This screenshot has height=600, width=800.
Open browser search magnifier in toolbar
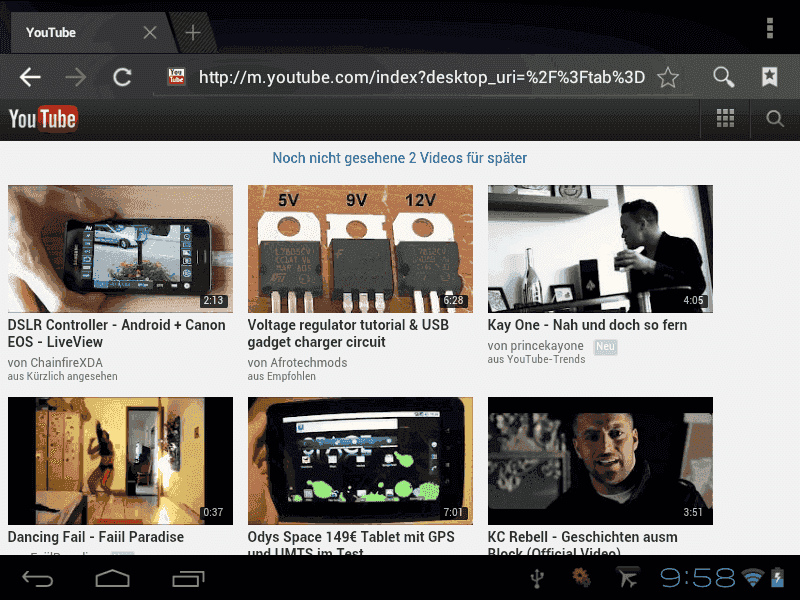point(723,77)
